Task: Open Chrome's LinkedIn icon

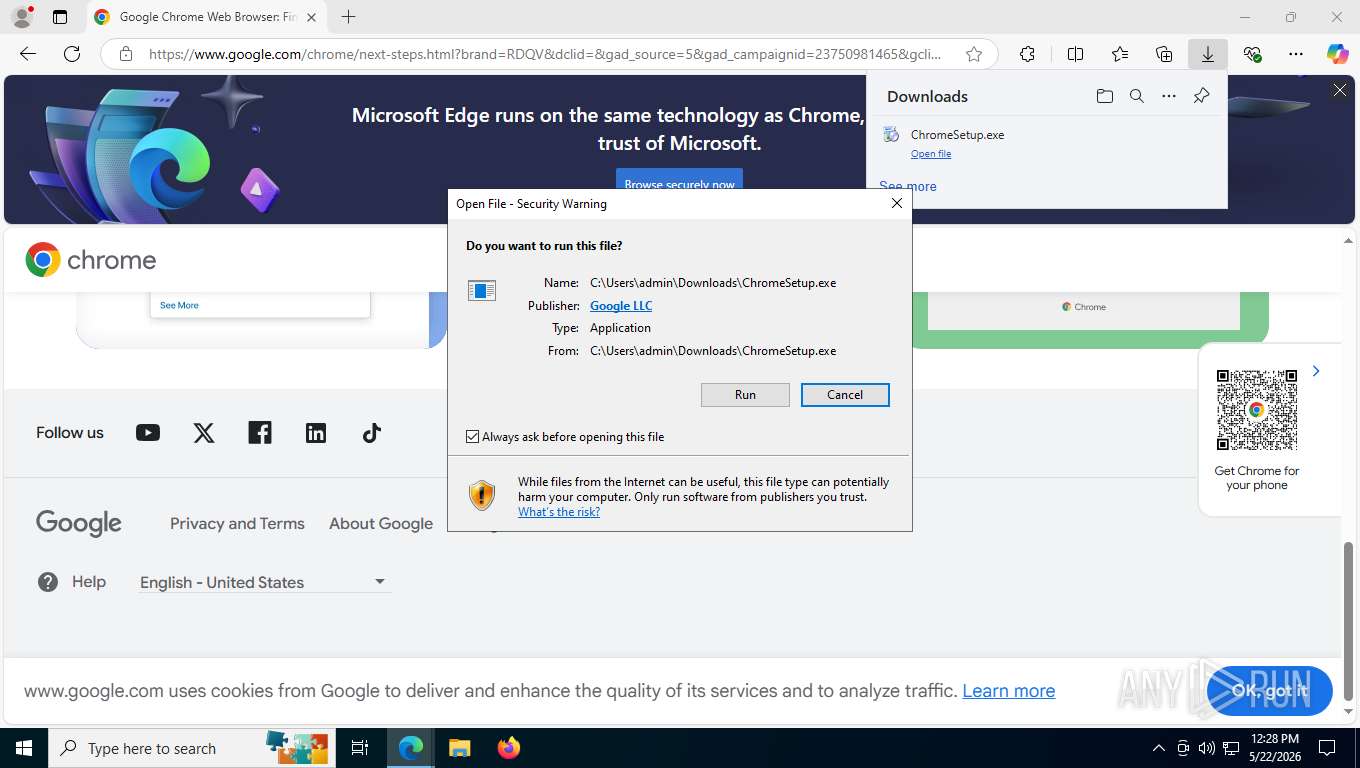Action: (316, 433)
